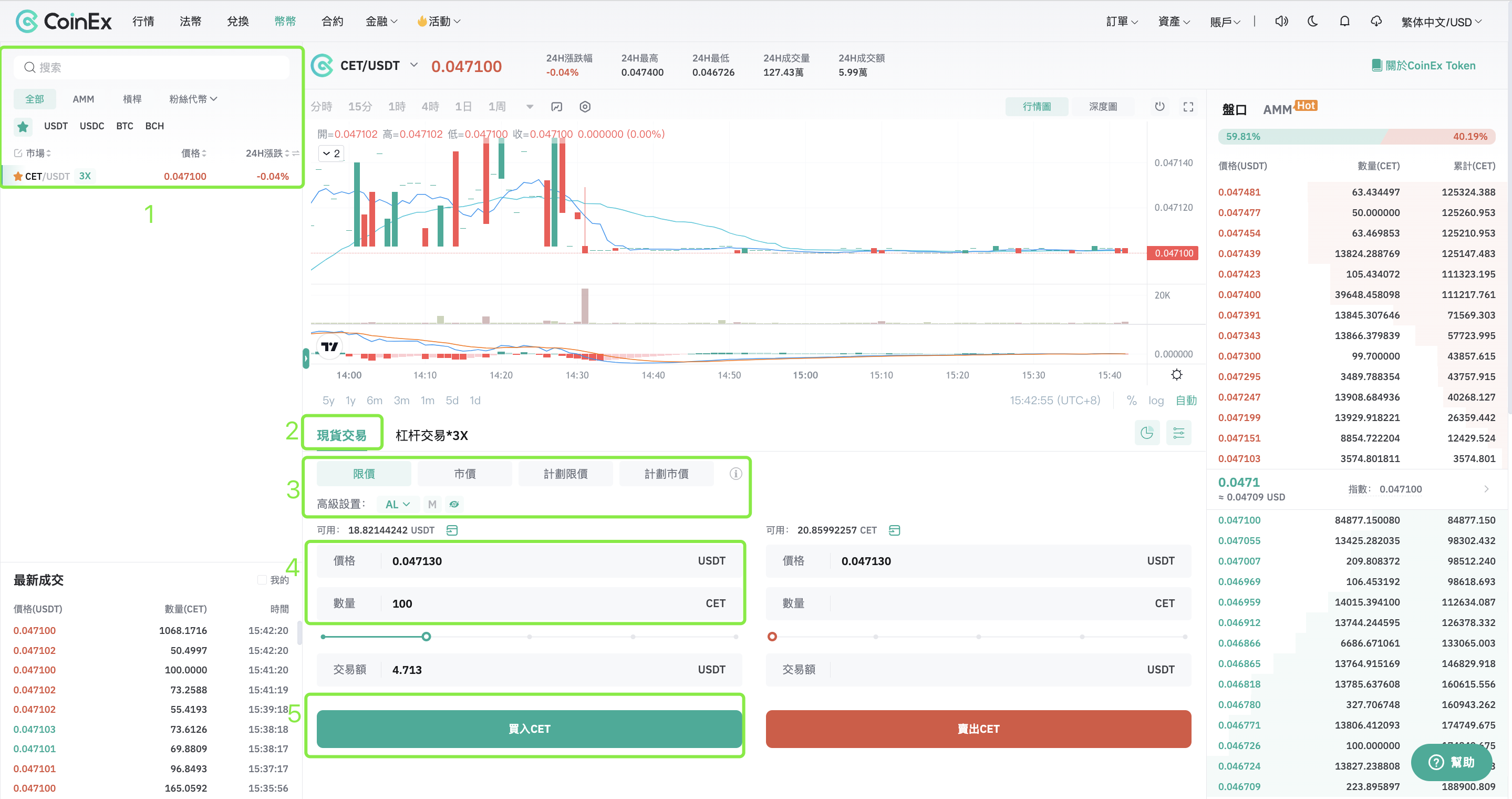Expand more chart intervals arrow

click(530, 107)
